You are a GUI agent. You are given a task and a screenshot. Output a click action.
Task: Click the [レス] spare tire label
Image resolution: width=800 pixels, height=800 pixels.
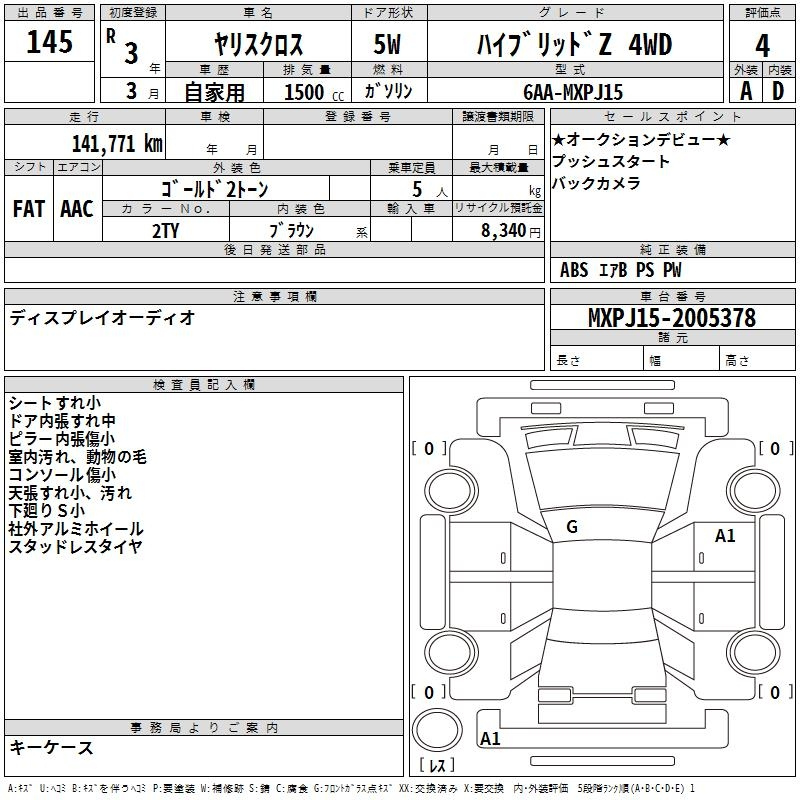pos(437,765)
